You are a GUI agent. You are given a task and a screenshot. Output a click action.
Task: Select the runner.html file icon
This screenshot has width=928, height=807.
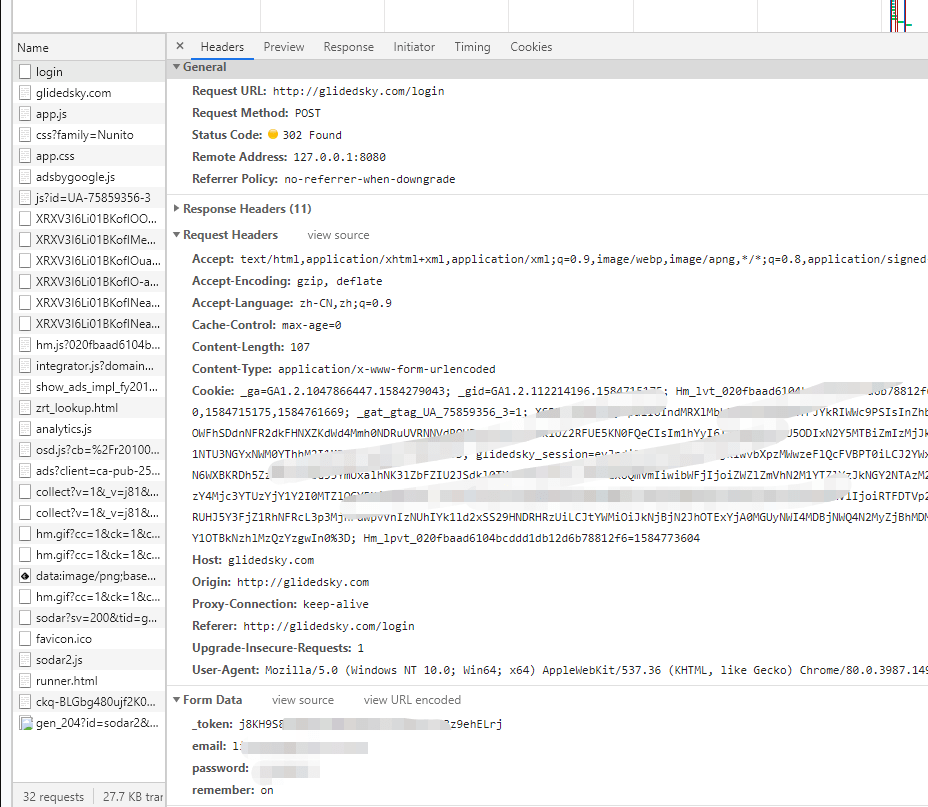25,680
